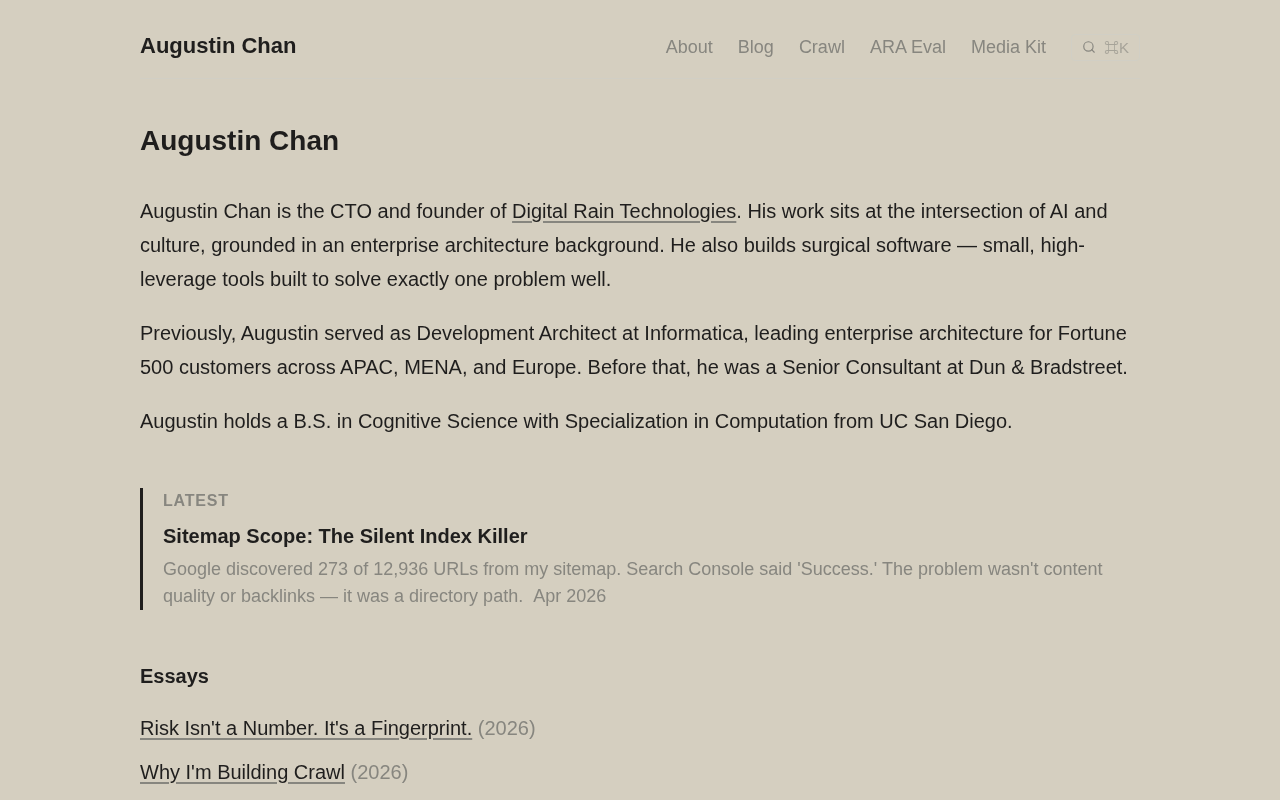Viewport: 1280px width, 800px height.
Task: Click the LATEST label
Action: [196, 500]
